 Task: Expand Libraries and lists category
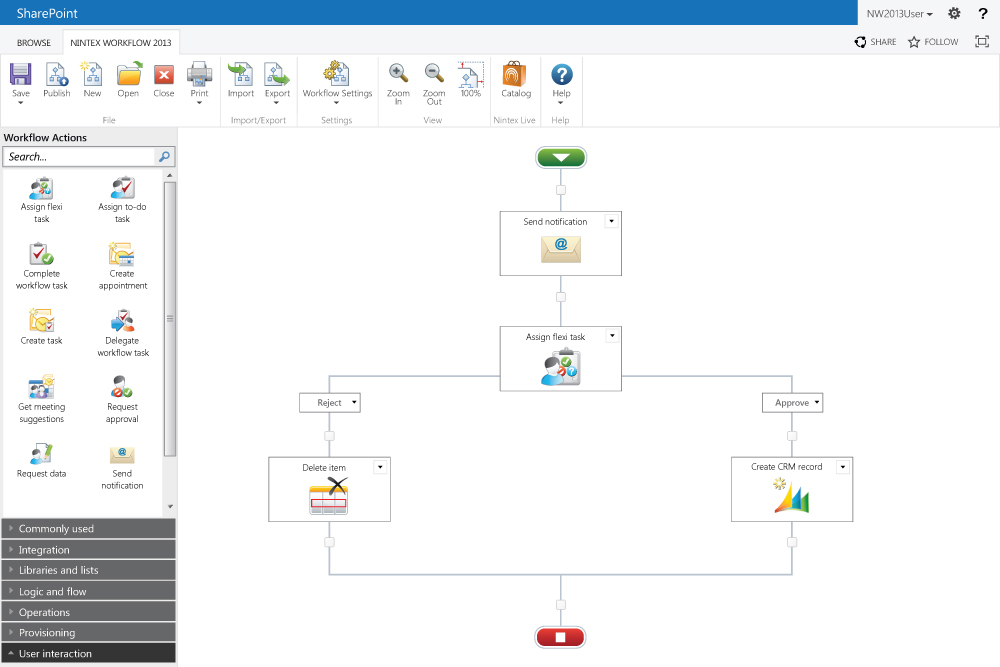89,570
